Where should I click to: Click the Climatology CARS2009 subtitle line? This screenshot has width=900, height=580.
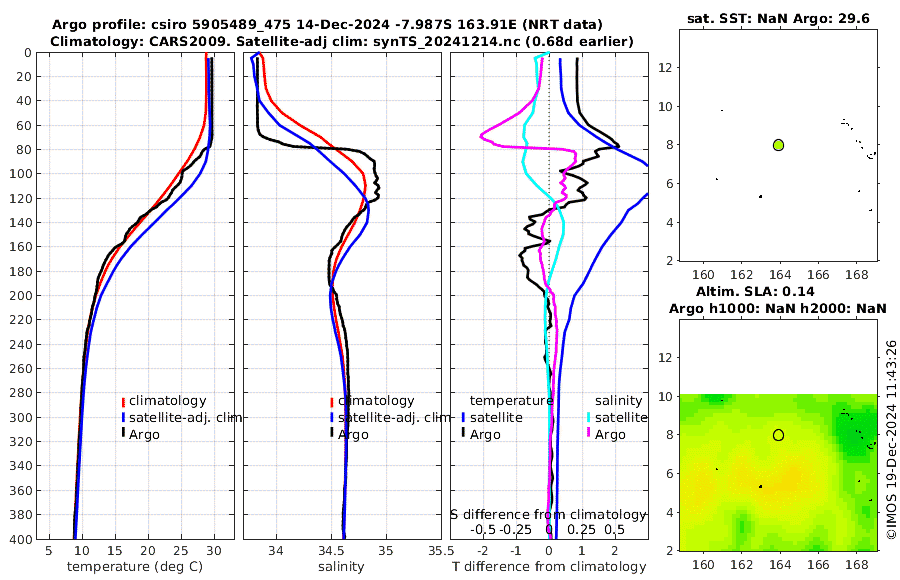[342, 41]
